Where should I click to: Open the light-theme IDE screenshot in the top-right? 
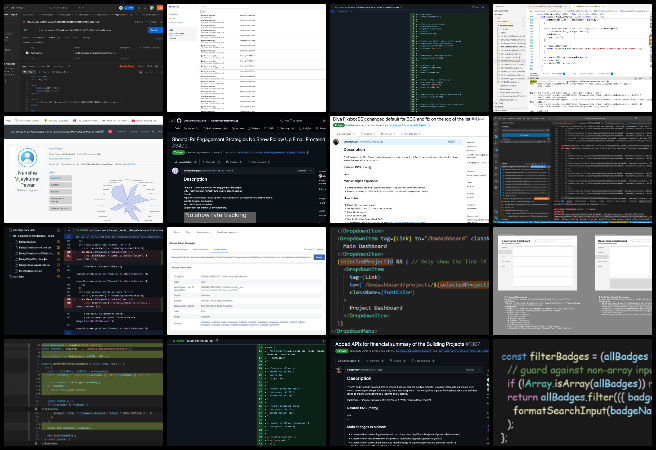click(x=574, y=55)
